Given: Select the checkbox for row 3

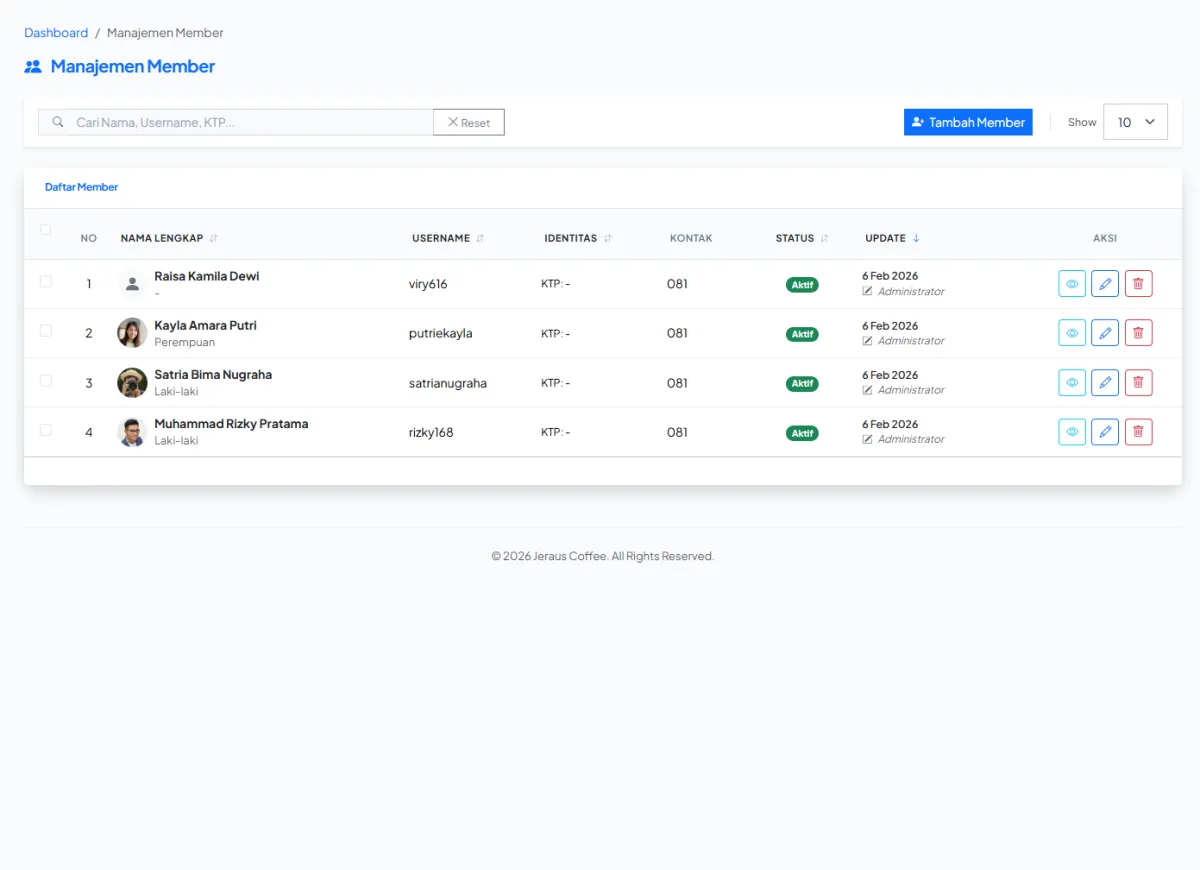Looking at the screenshot, I should 46,381.
